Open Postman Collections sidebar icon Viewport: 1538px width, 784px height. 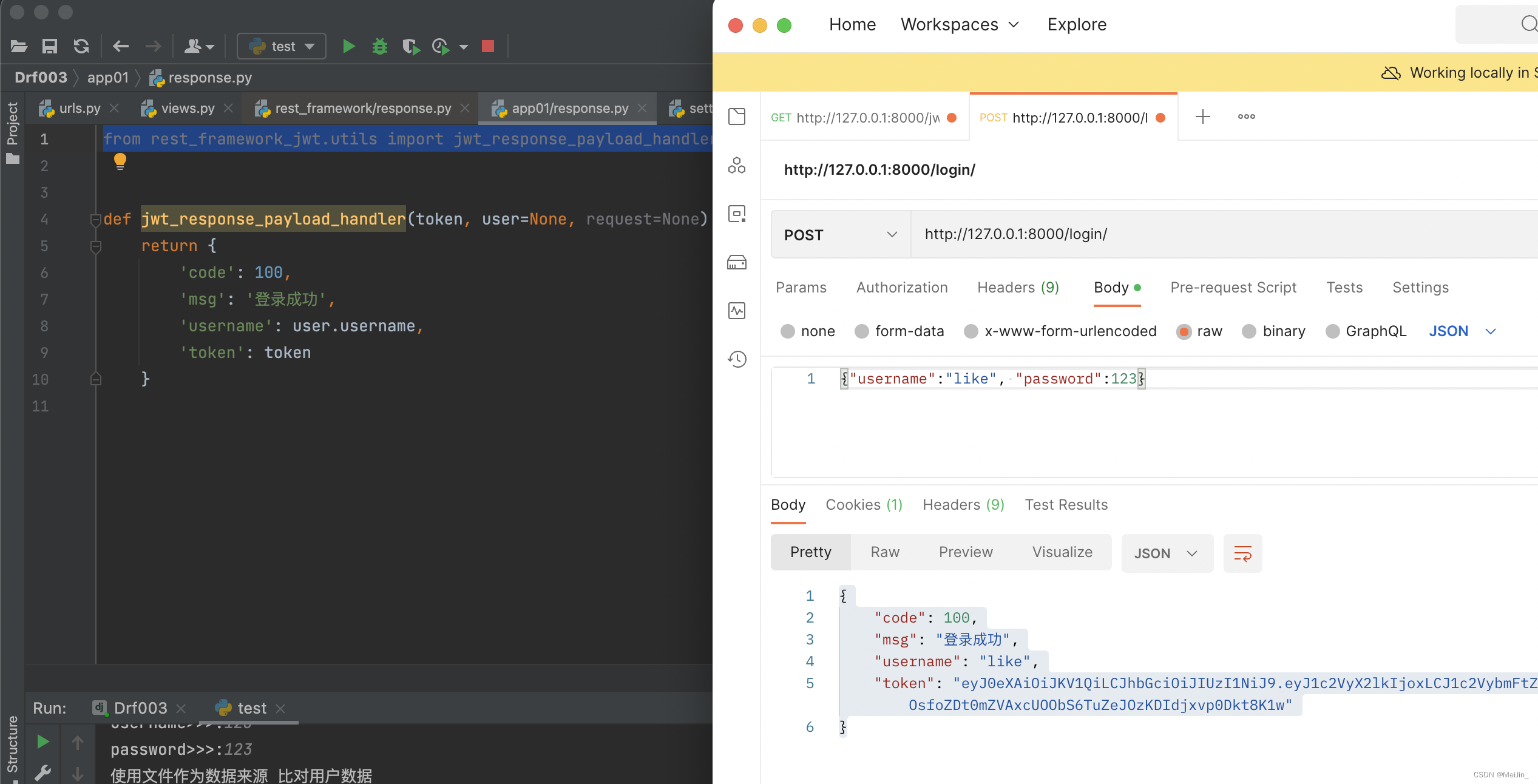point(737,117)
